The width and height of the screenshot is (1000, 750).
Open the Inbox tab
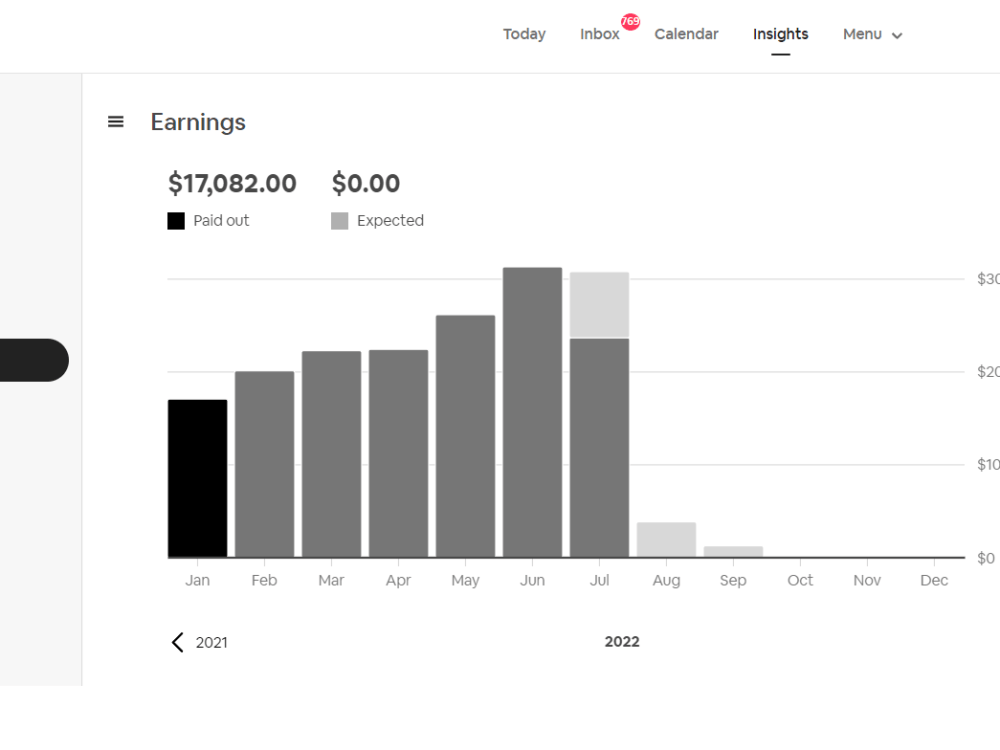point(599,34)
